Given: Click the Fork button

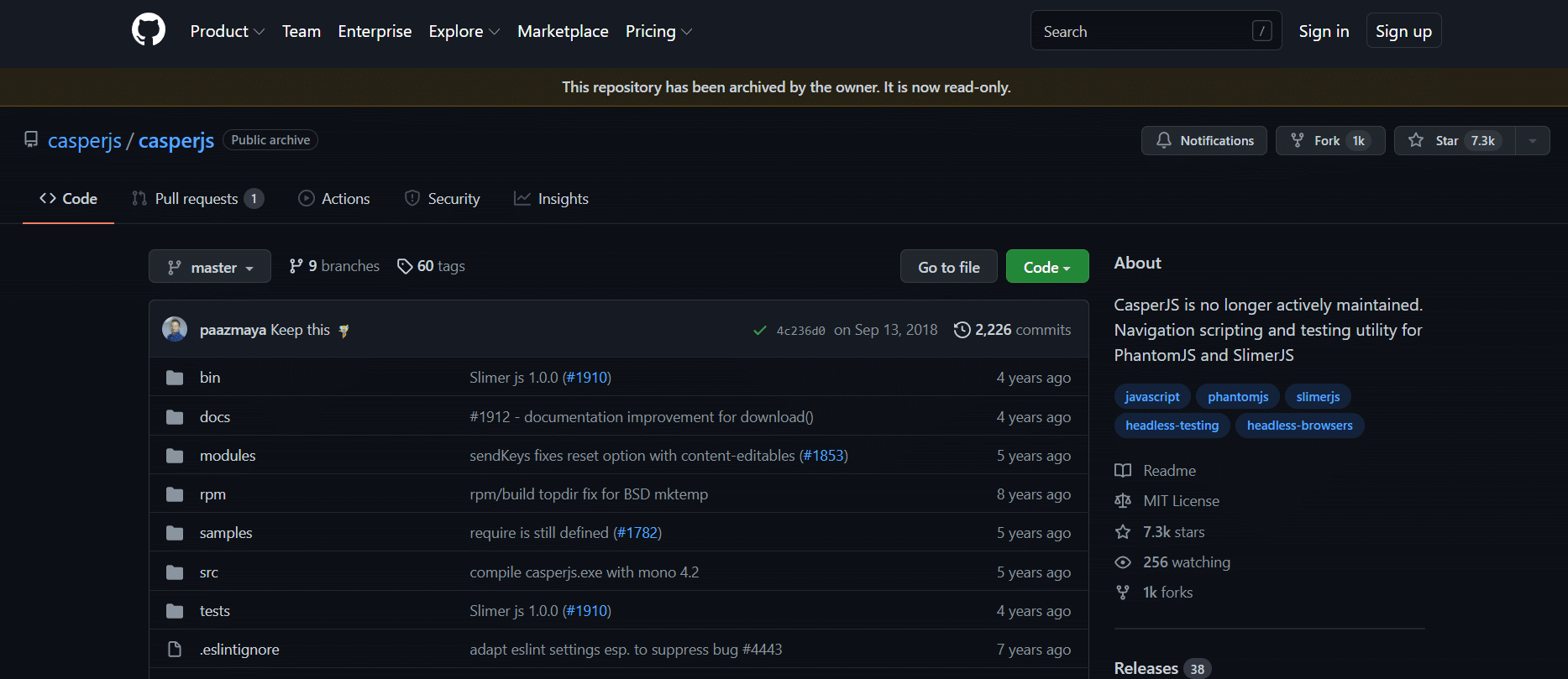Looking at the screenshot, I should pos(1330,140).
